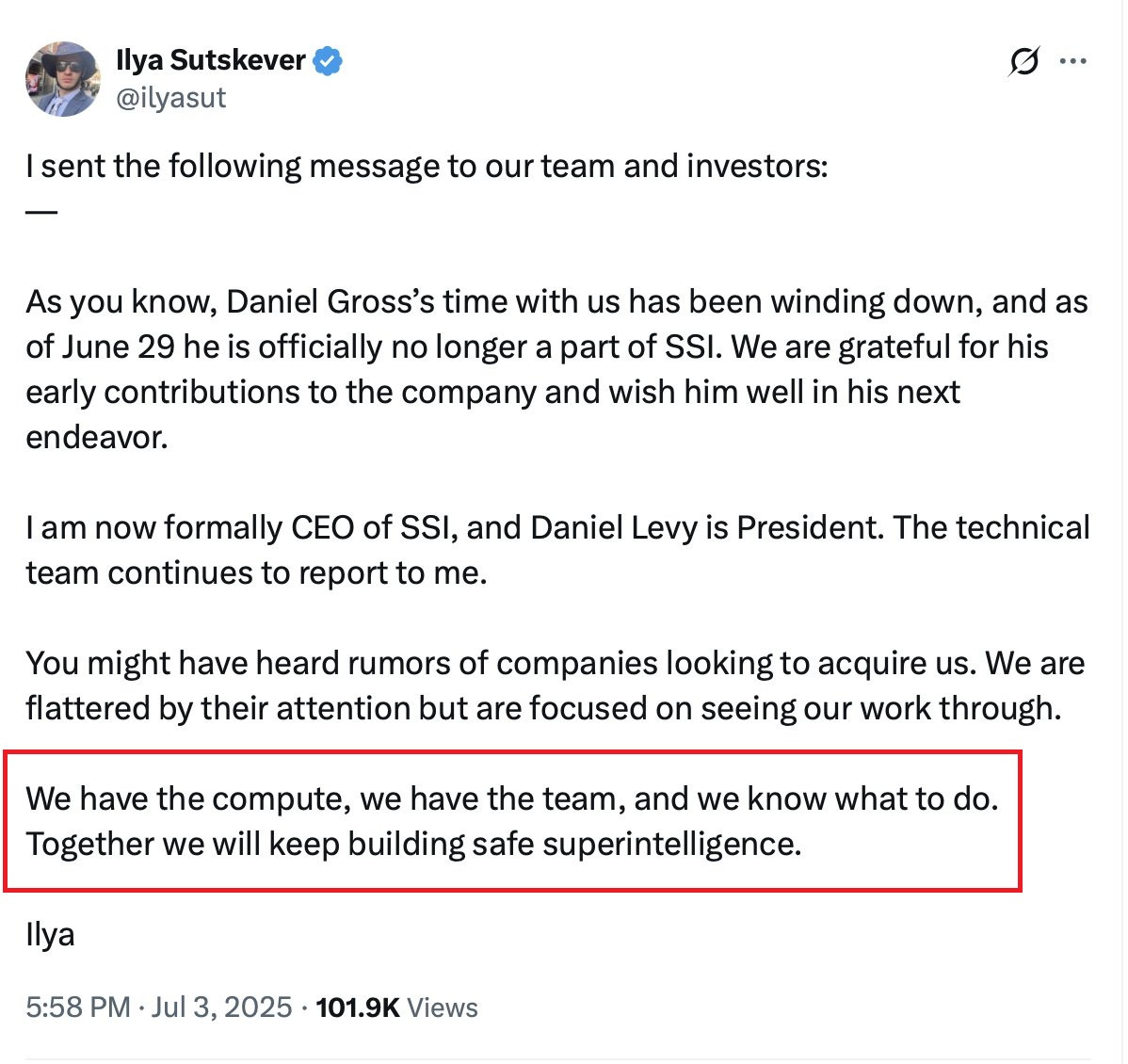Image resolution: width=1128 pixels, height=1064 pixels.
Task: Click the opening line about team and investors
Action: point(427,167)
